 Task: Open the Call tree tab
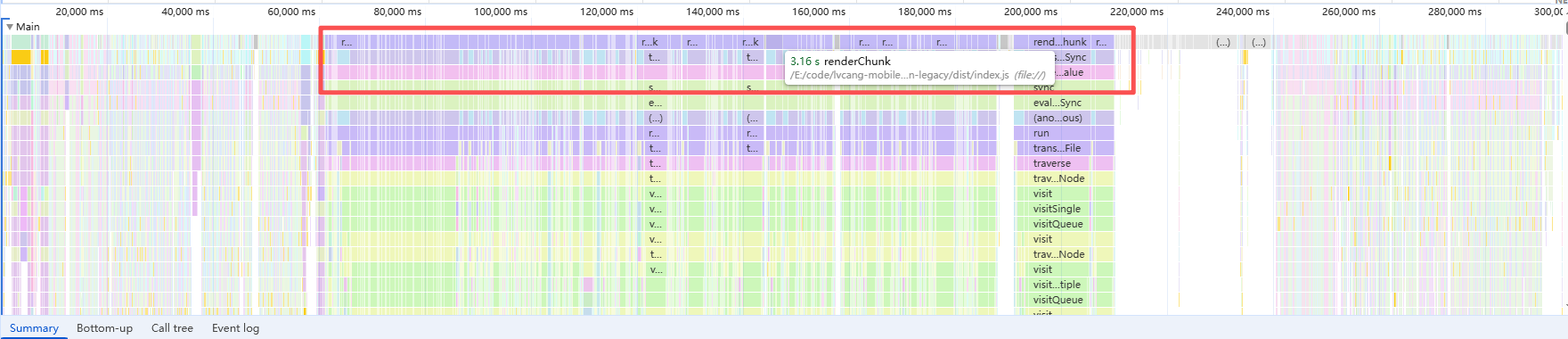[172, 328]
